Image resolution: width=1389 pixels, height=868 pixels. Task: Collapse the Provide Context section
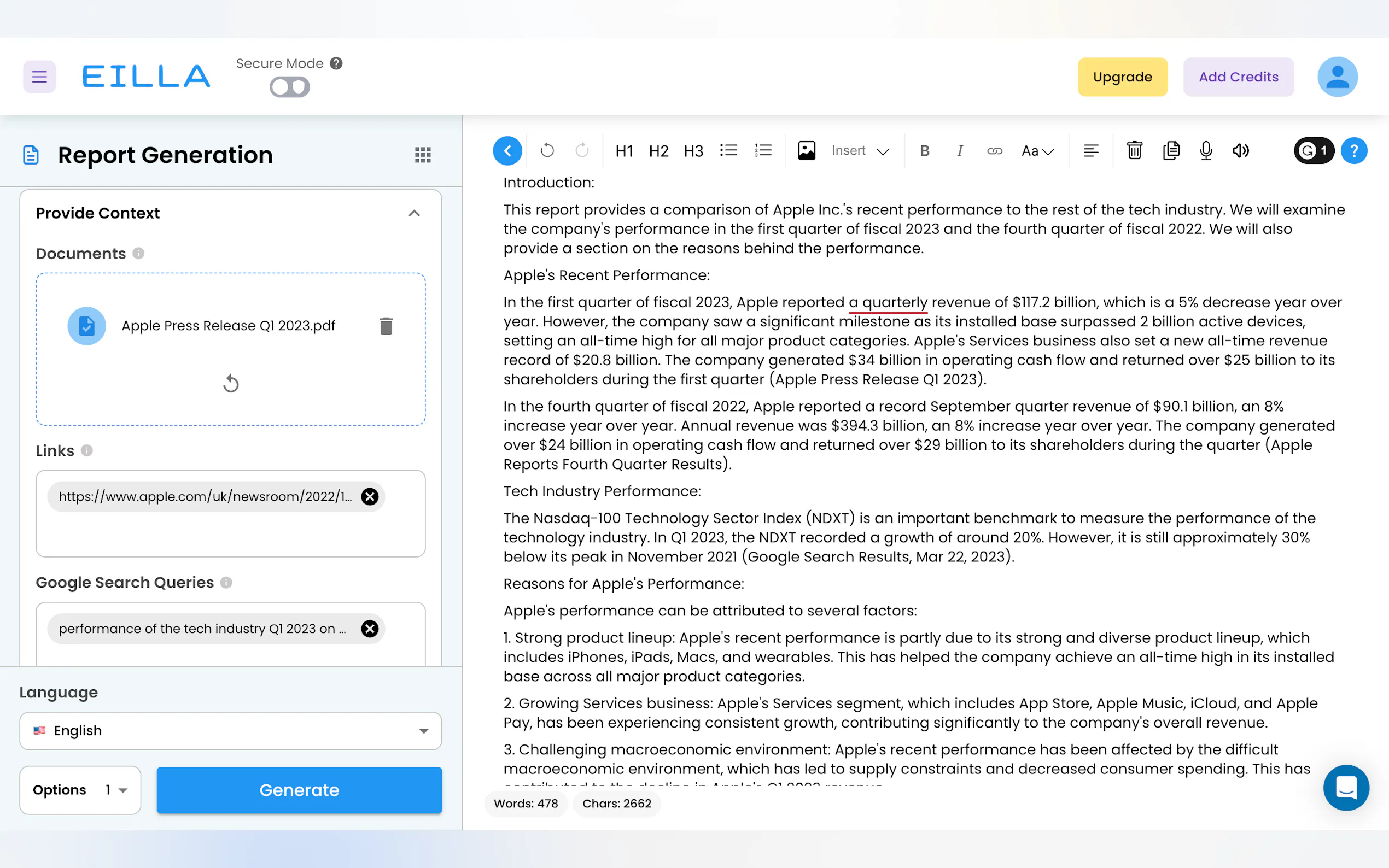(x=414, y=213)
